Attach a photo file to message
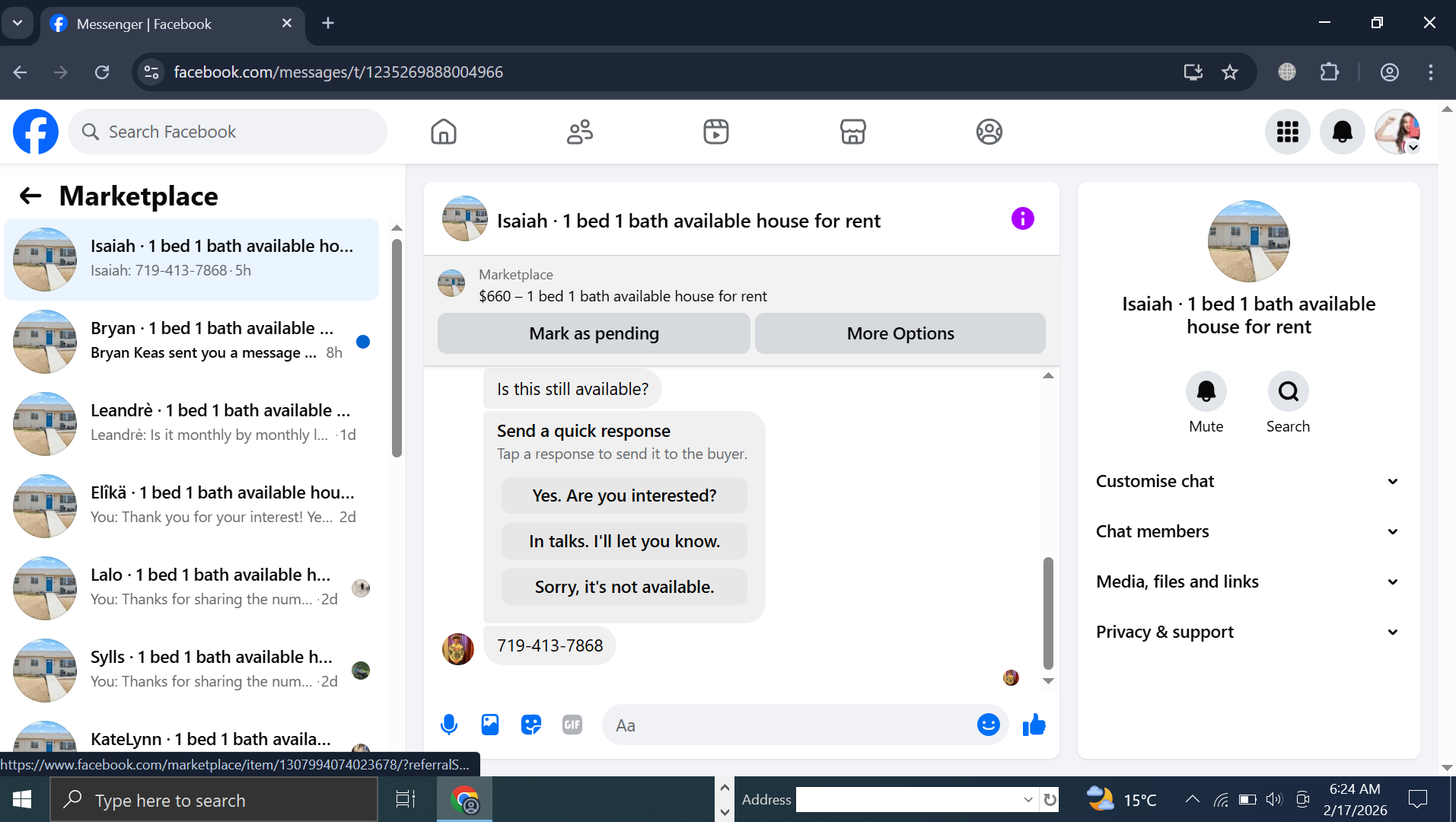Screen dimensions: 1456x822 point(490,725)
